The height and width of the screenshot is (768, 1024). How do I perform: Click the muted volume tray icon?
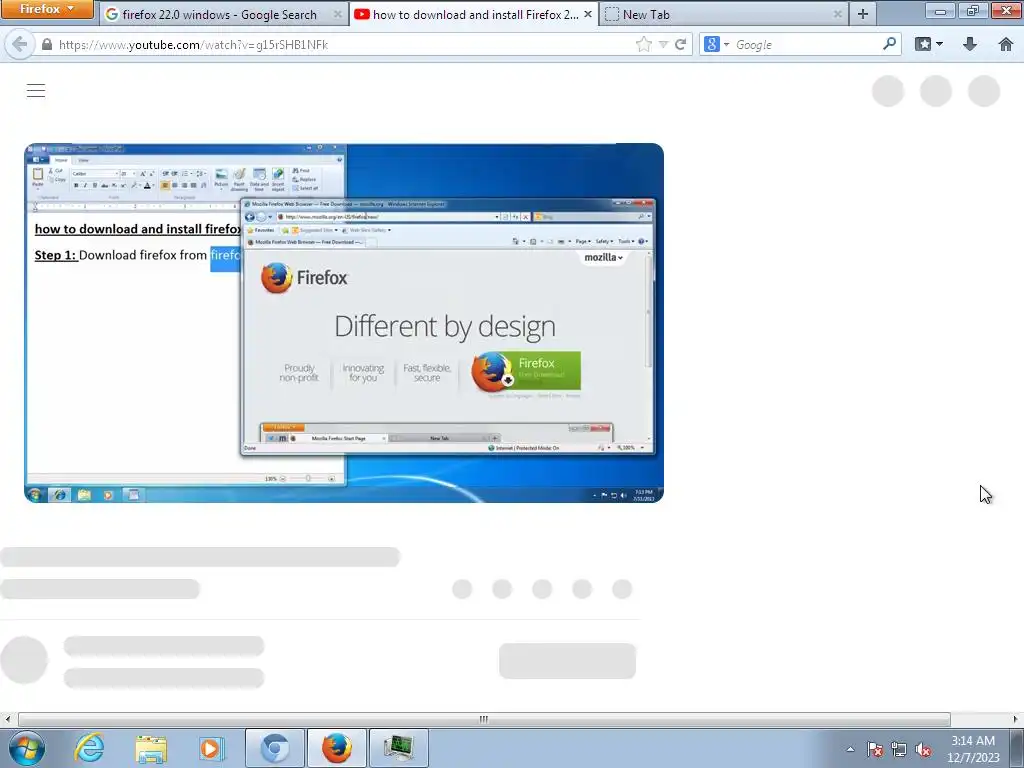click(923, 750)
